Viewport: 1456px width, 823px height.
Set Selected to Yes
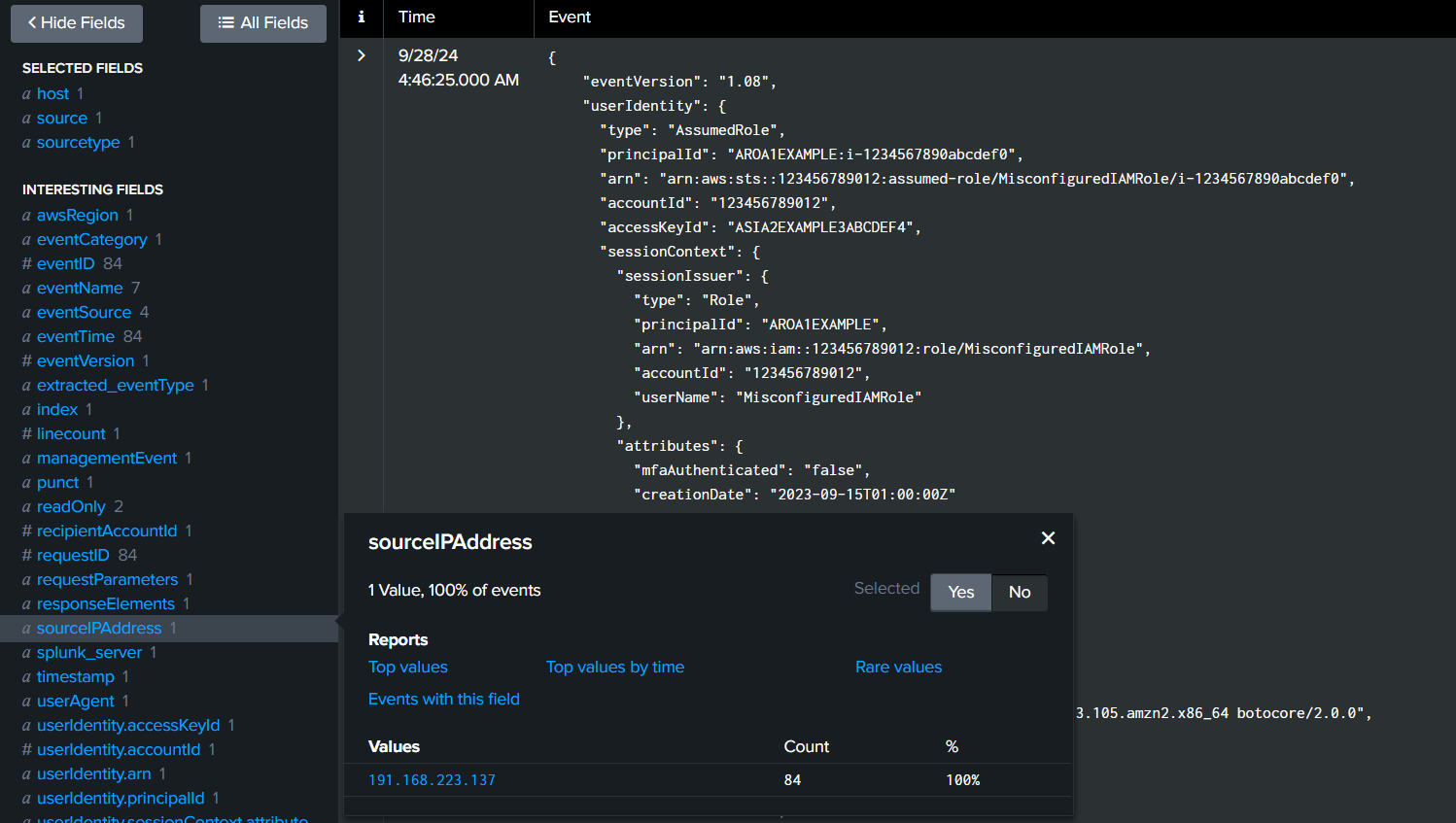pyautogui.click(x=960, y=592)
